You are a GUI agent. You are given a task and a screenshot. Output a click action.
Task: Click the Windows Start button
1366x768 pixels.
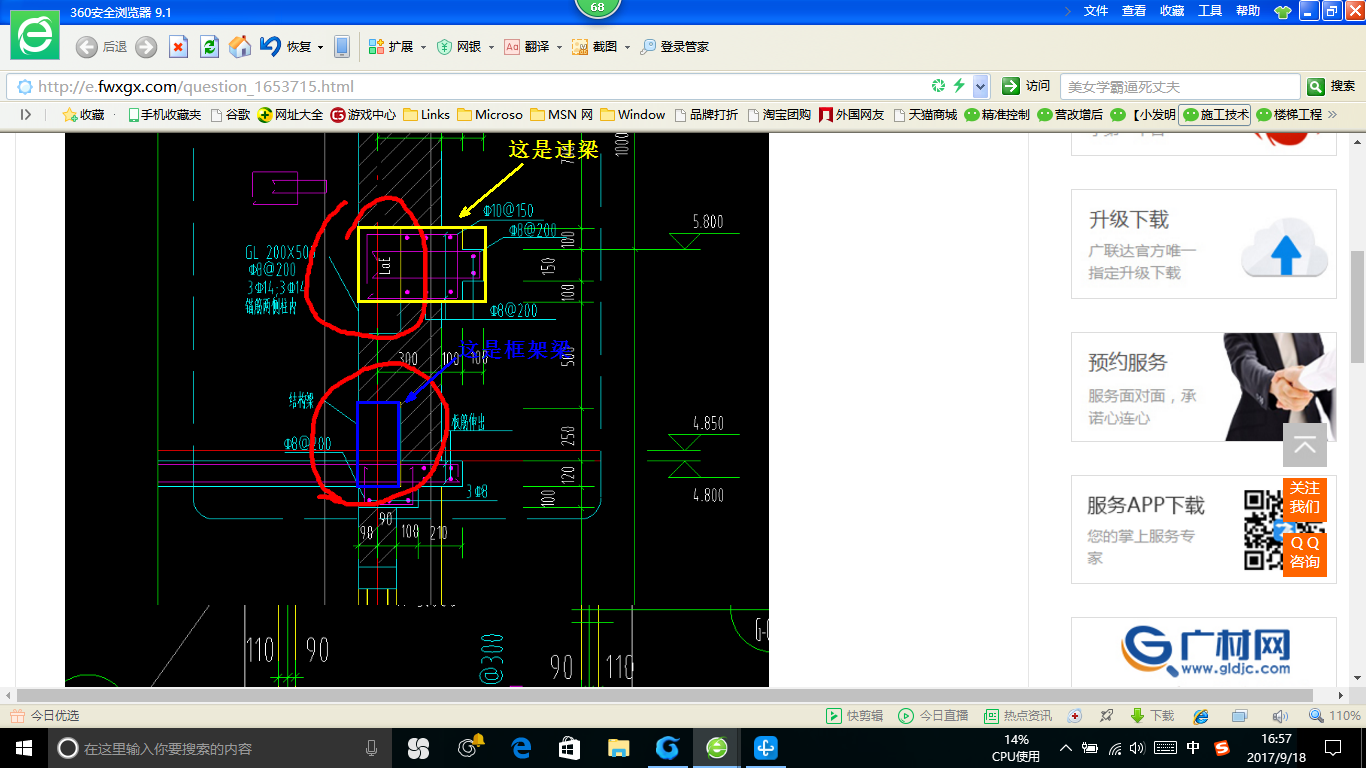pyautogui.click(x=24, y=748)
